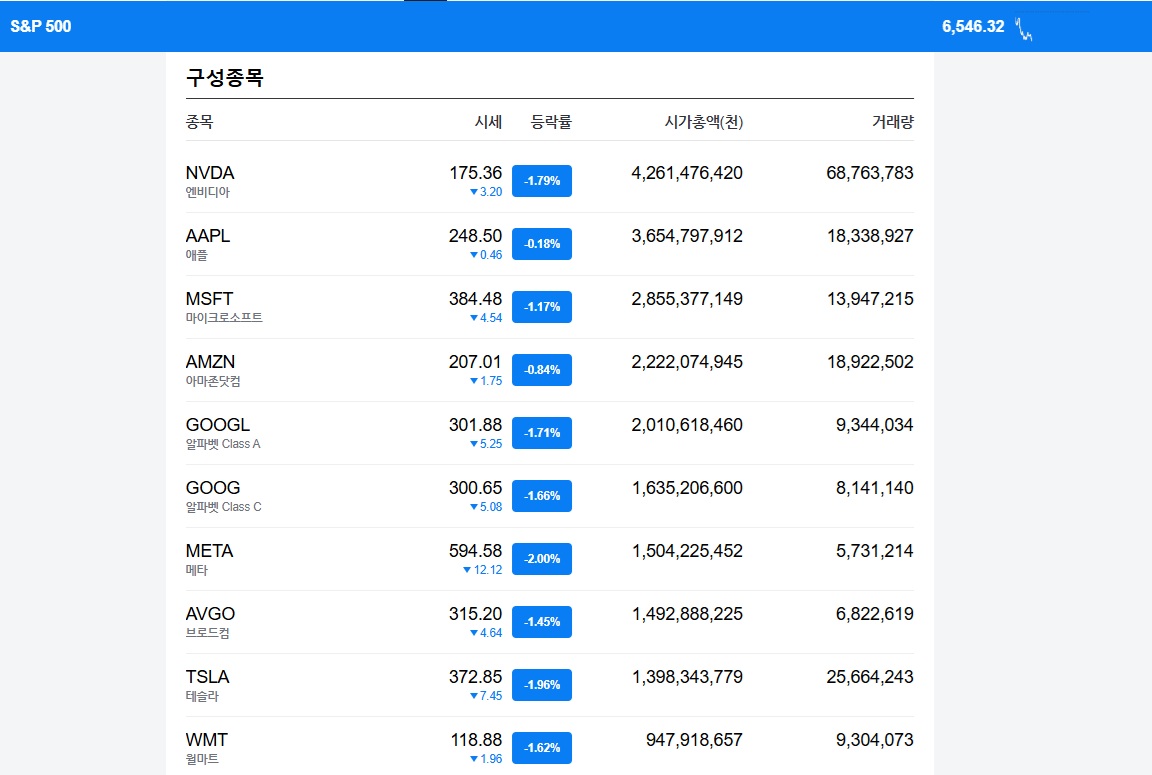Viewport: 1152px width, 775px height.
Task: Click GOOG price 300.65
Action: [x=475, y=489]
